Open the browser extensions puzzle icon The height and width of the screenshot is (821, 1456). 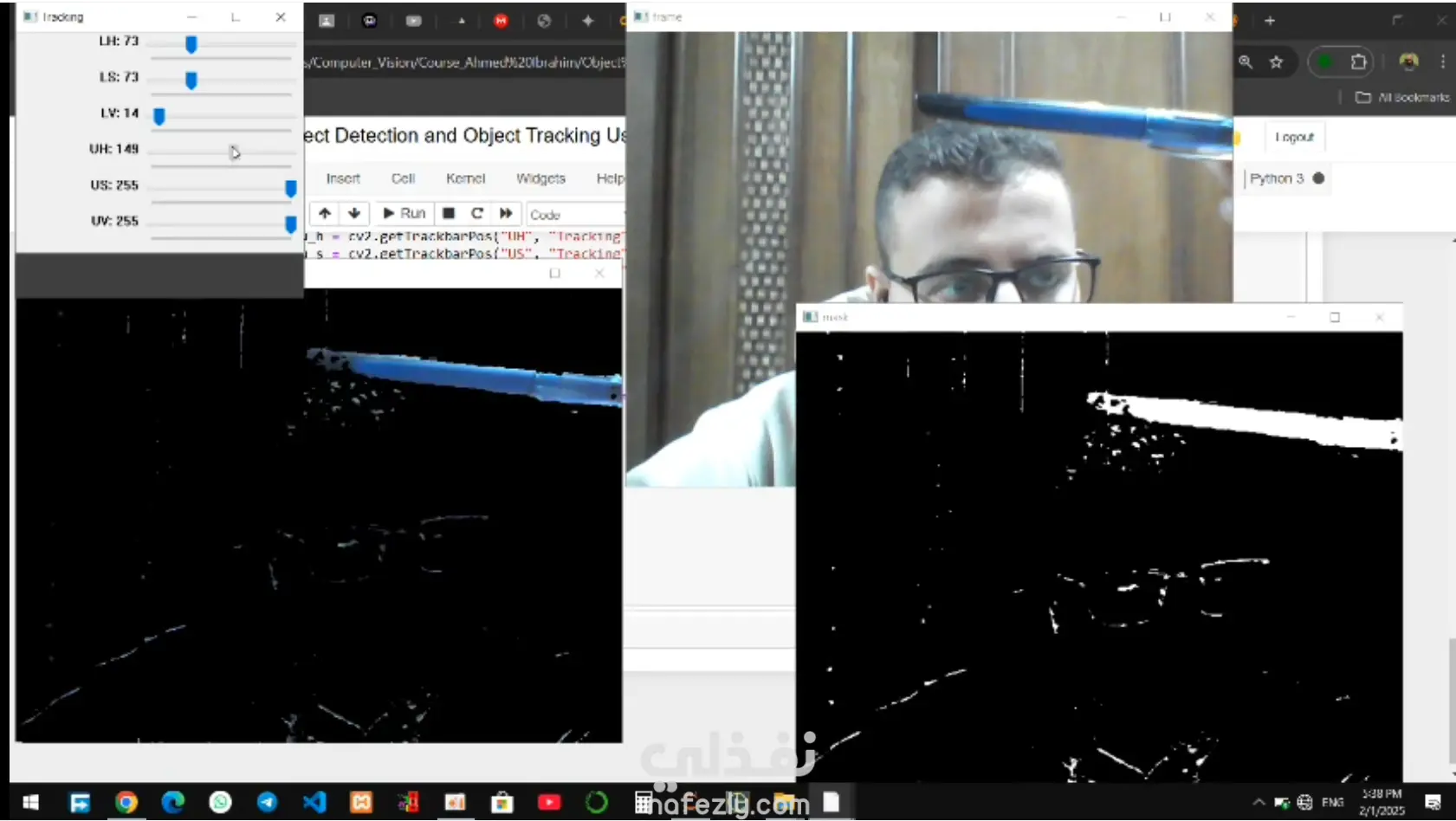tap(1358, 62)
